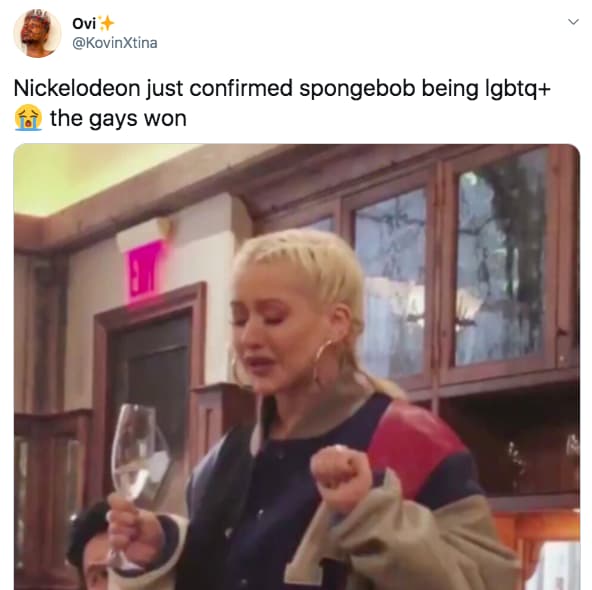Click the phrase "the gays won"

(x=118, y=119)
